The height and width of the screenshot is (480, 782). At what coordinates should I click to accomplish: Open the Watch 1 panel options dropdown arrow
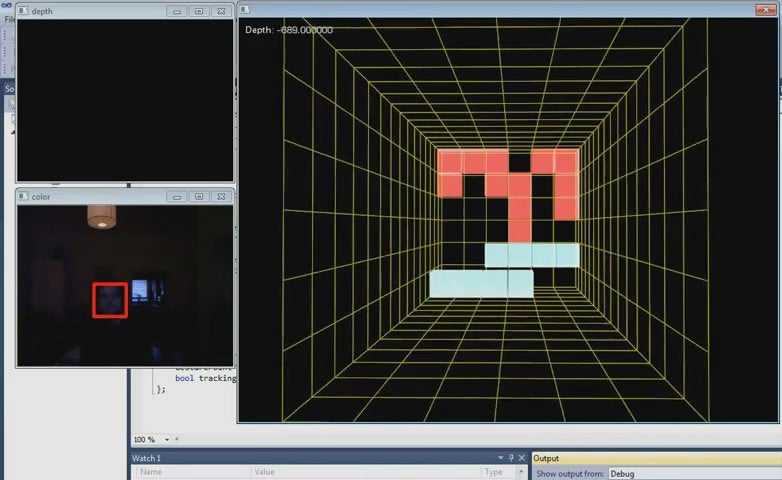pos(500,458)
